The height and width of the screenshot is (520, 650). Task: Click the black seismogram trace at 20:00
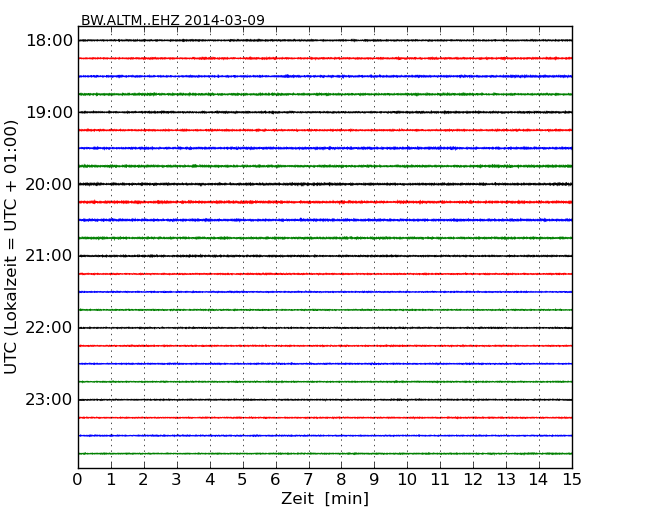click(x=325, y=184)
